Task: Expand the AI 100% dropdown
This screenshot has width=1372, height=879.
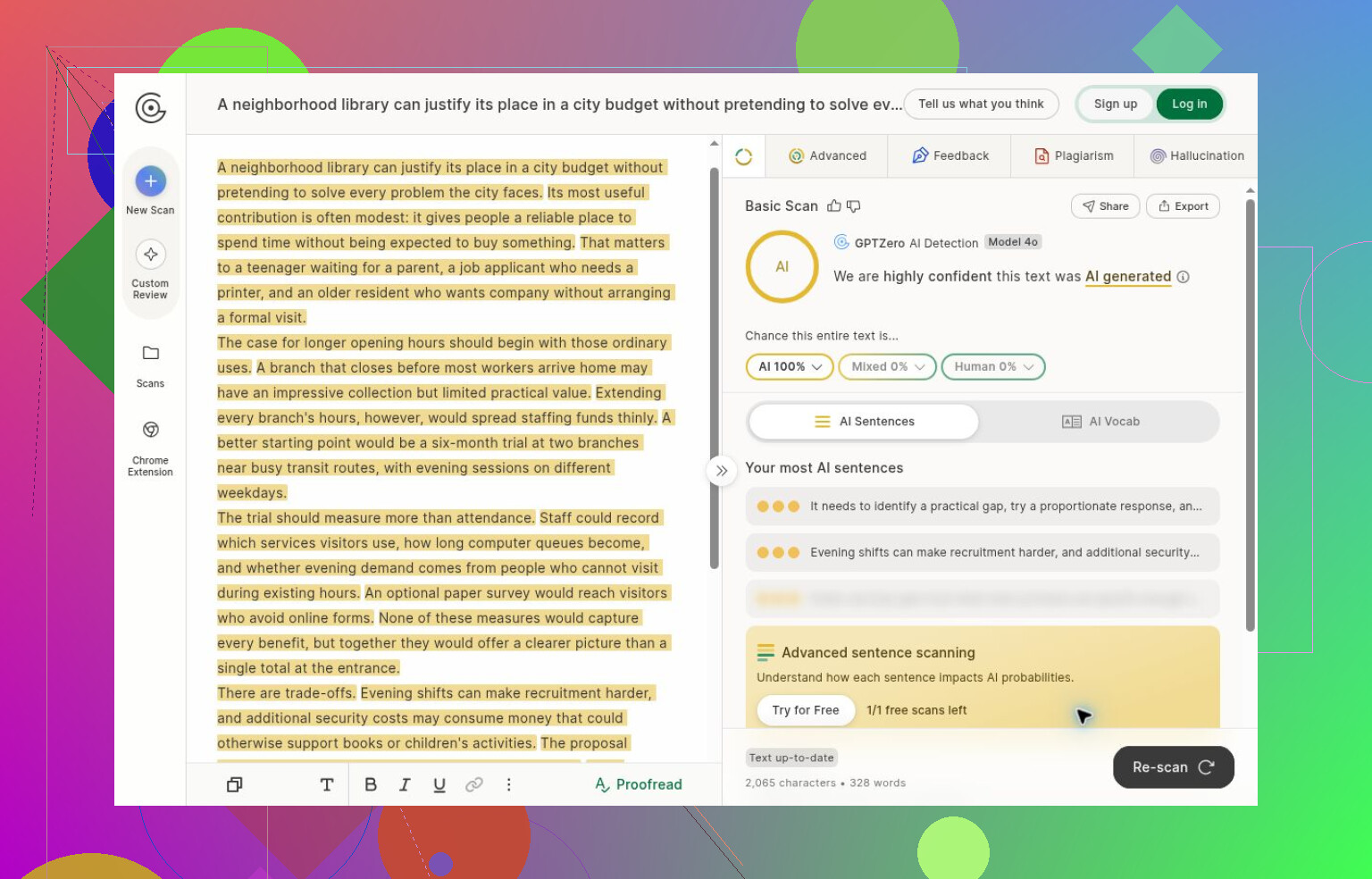Action: pos(790,366)
